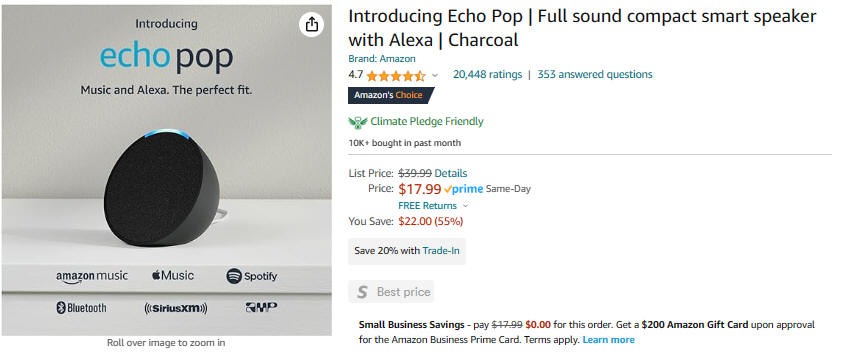The width and height of the screenshot is (844, 360).
Task: Click the share icon on product image
Action: click(x=312, y=25)
